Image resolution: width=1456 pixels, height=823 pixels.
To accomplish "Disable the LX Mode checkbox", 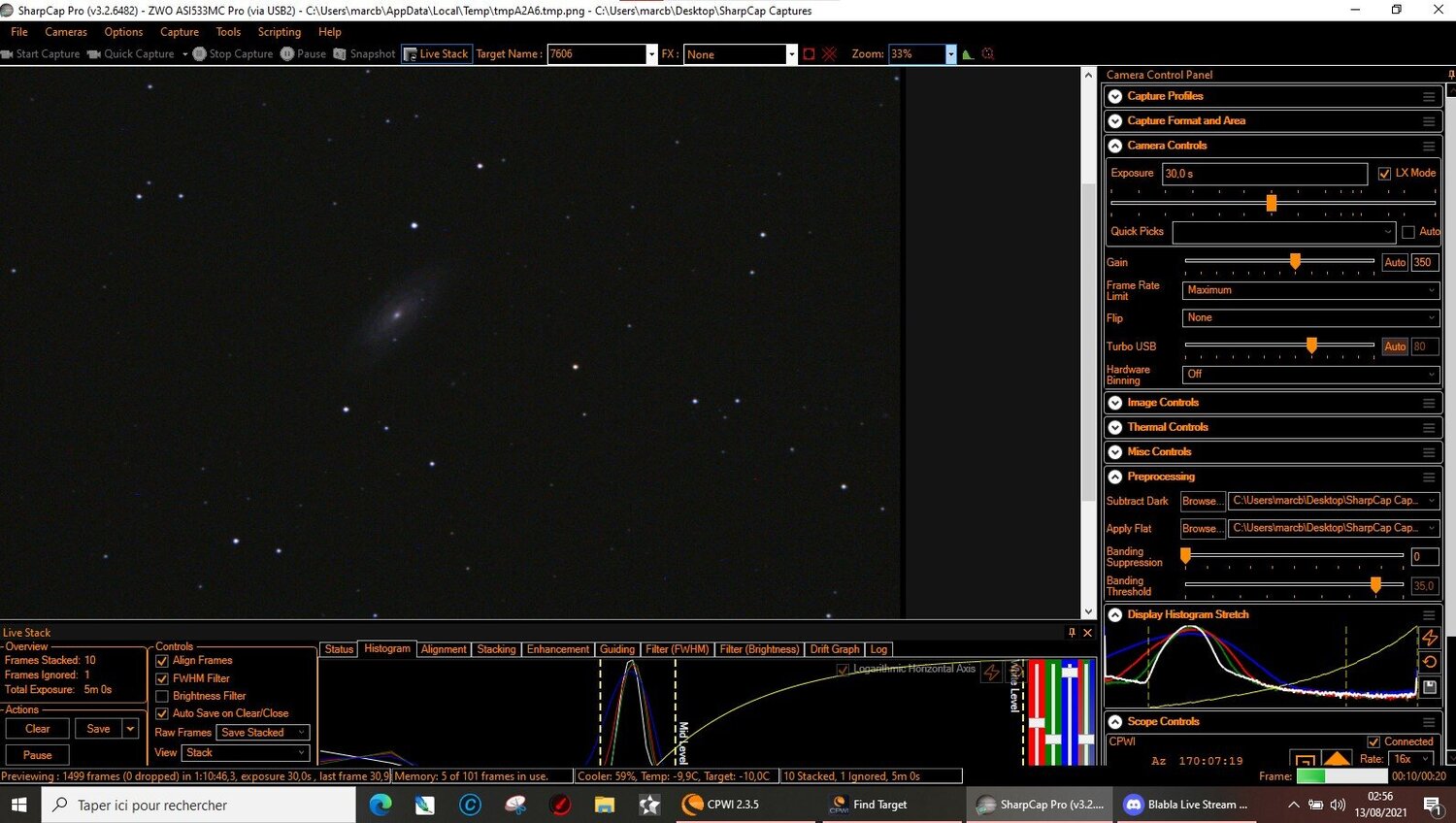I will pyautogui.click(x=1384, y=174).
